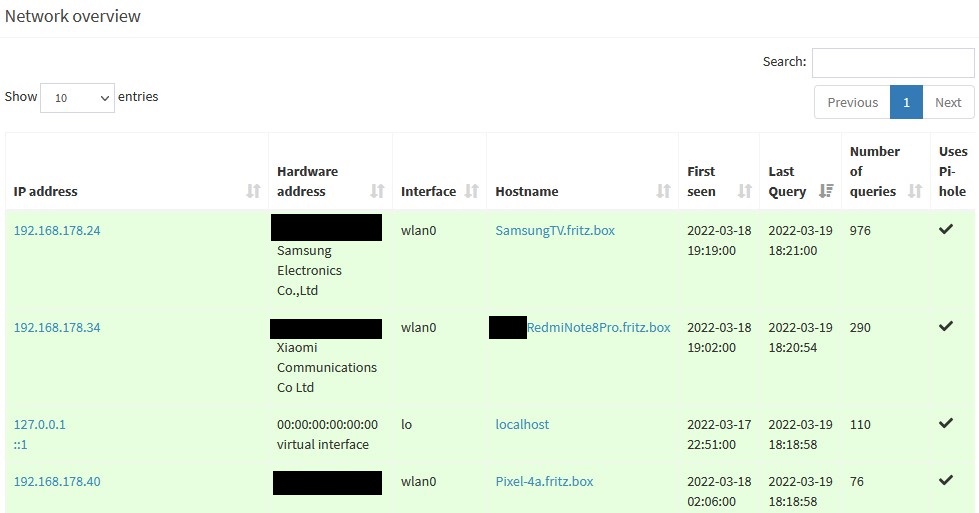Open the Pixel-4a.fritz.box hostname link
The height and width of the screenshot is (513, 979).
point(544,481)
